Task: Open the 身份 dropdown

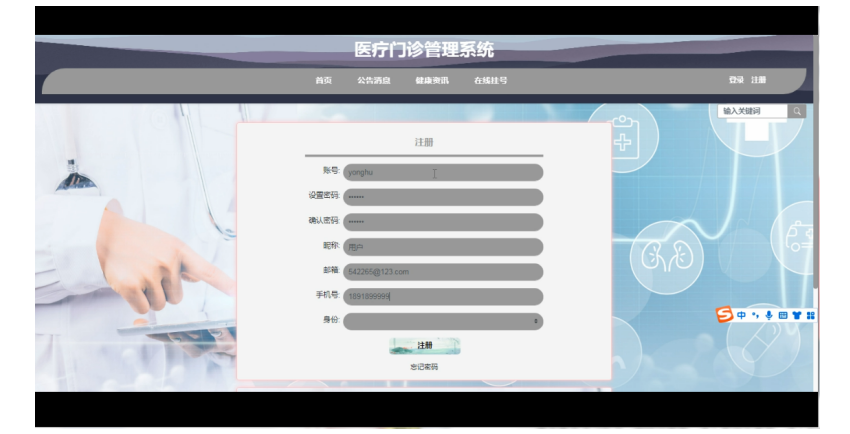Action: point(443,321)
